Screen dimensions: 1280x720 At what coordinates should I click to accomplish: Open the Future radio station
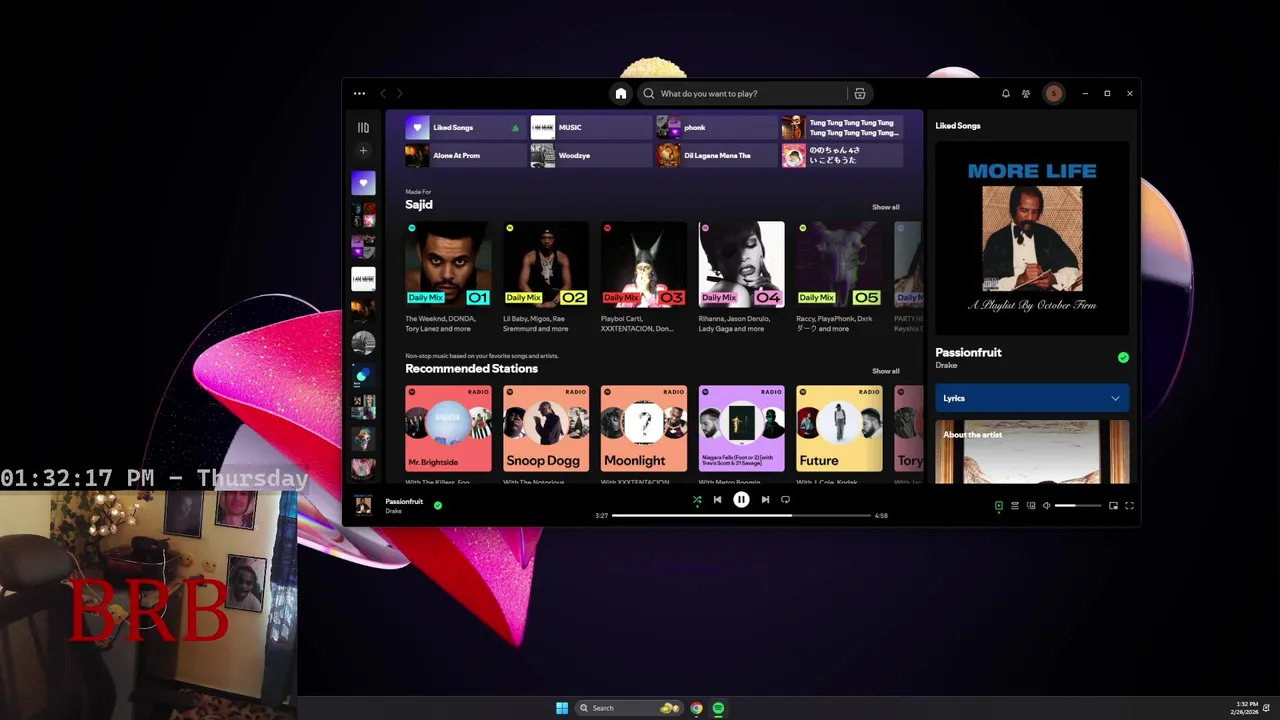point(839,428)
